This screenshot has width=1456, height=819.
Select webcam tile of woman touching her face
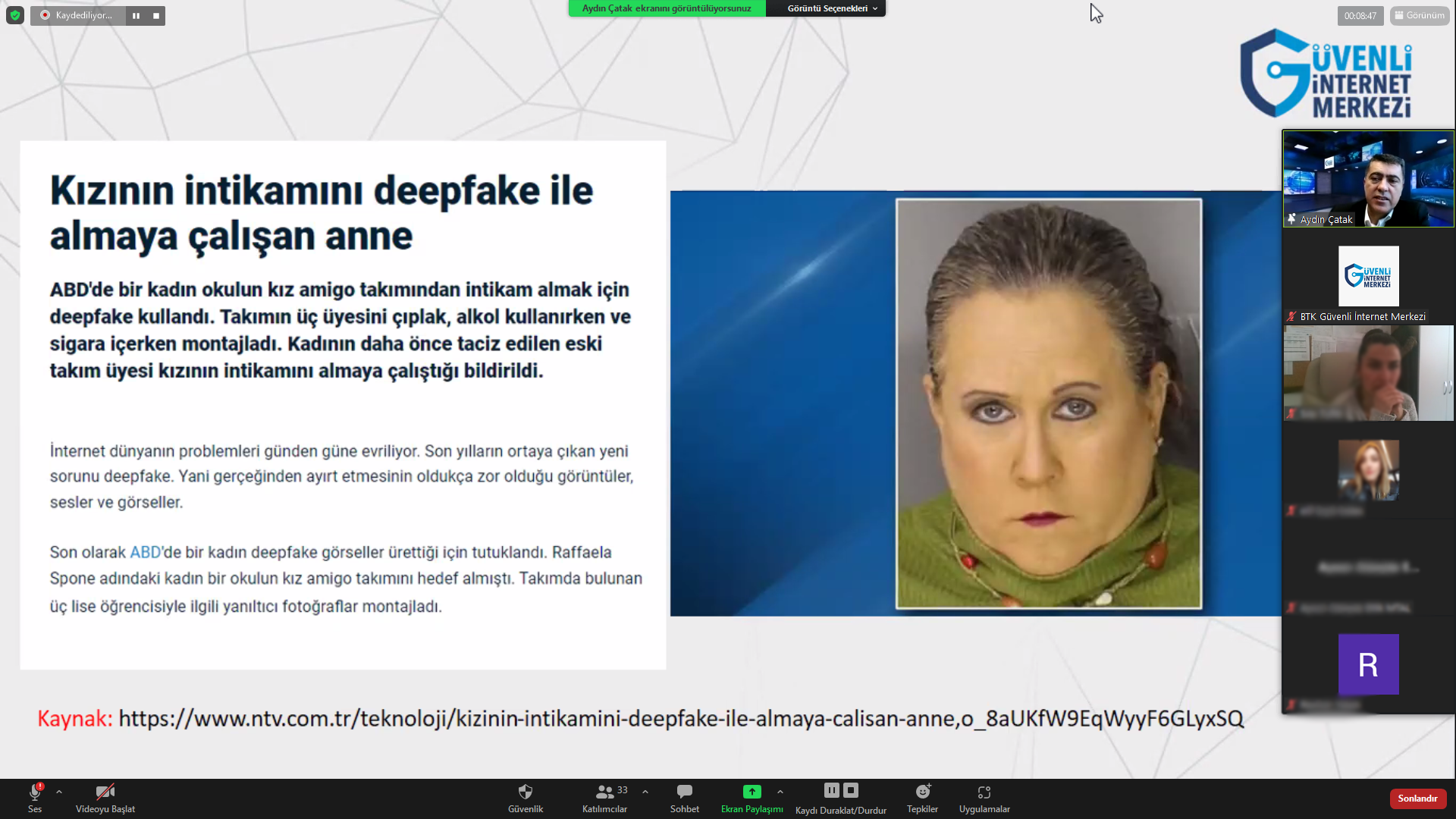(1368, 373)
